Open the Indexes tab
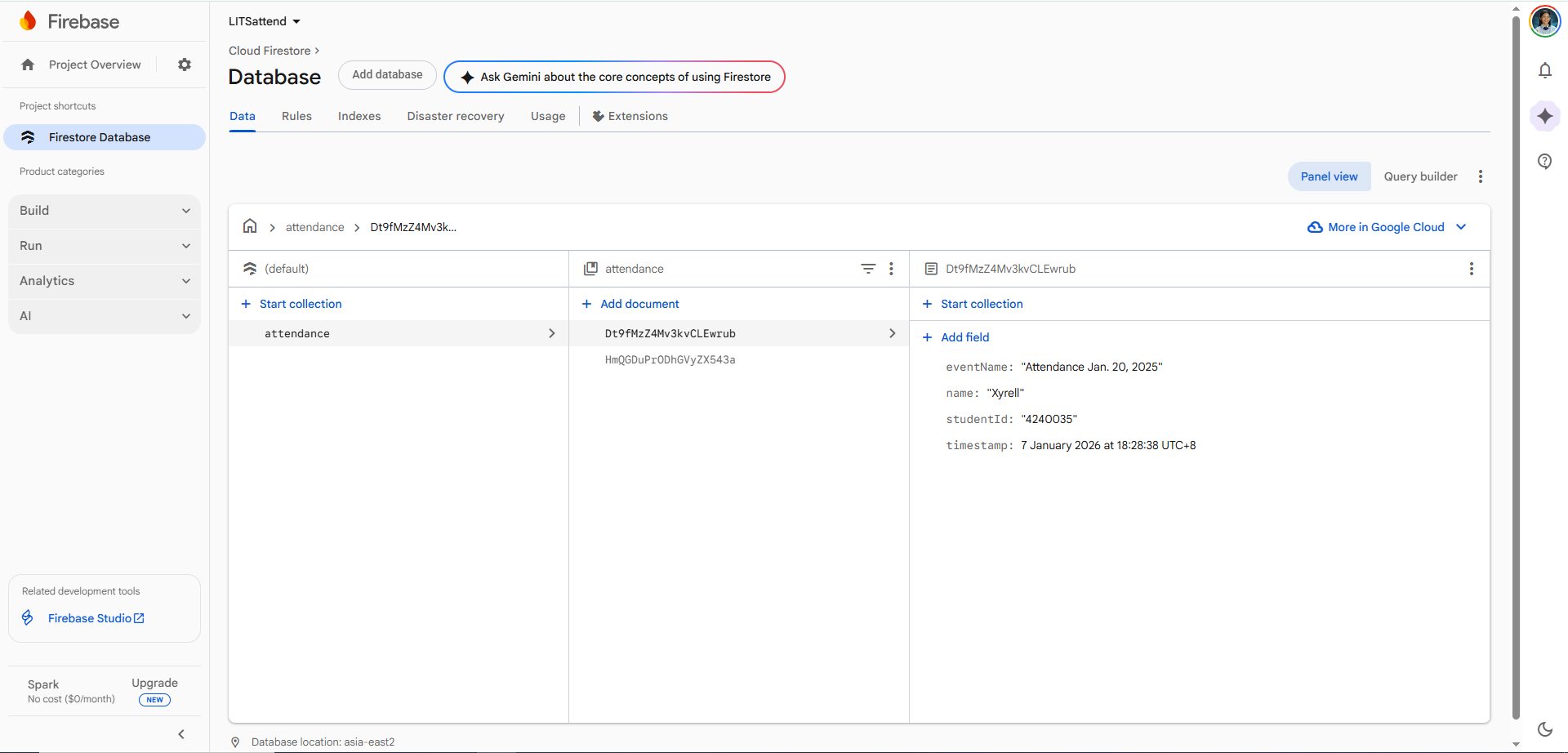Viewport: 1568px width, 753px height. coord(359,116)
